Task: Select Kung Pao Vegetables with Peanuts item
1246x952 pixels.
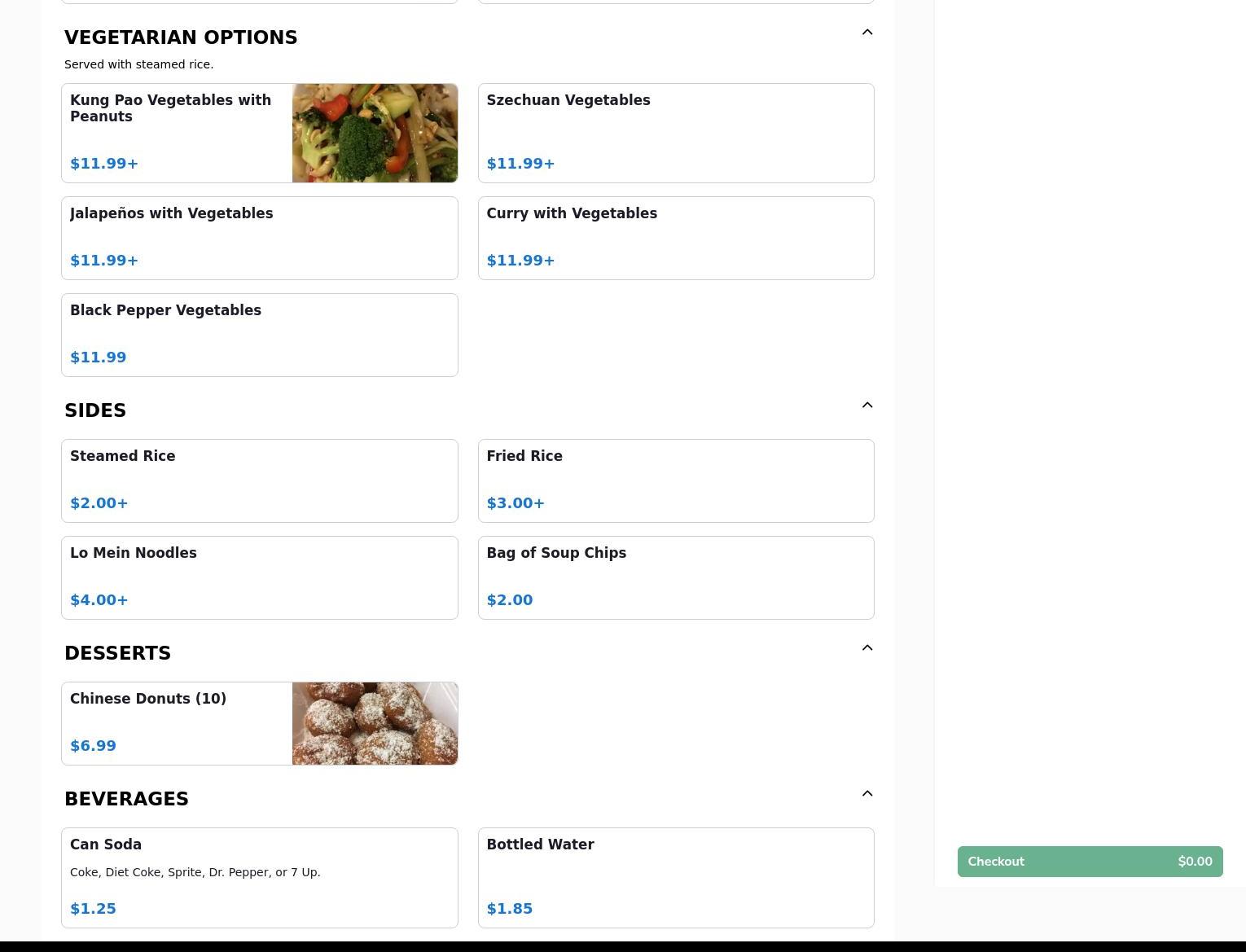Action: (259, 133)
